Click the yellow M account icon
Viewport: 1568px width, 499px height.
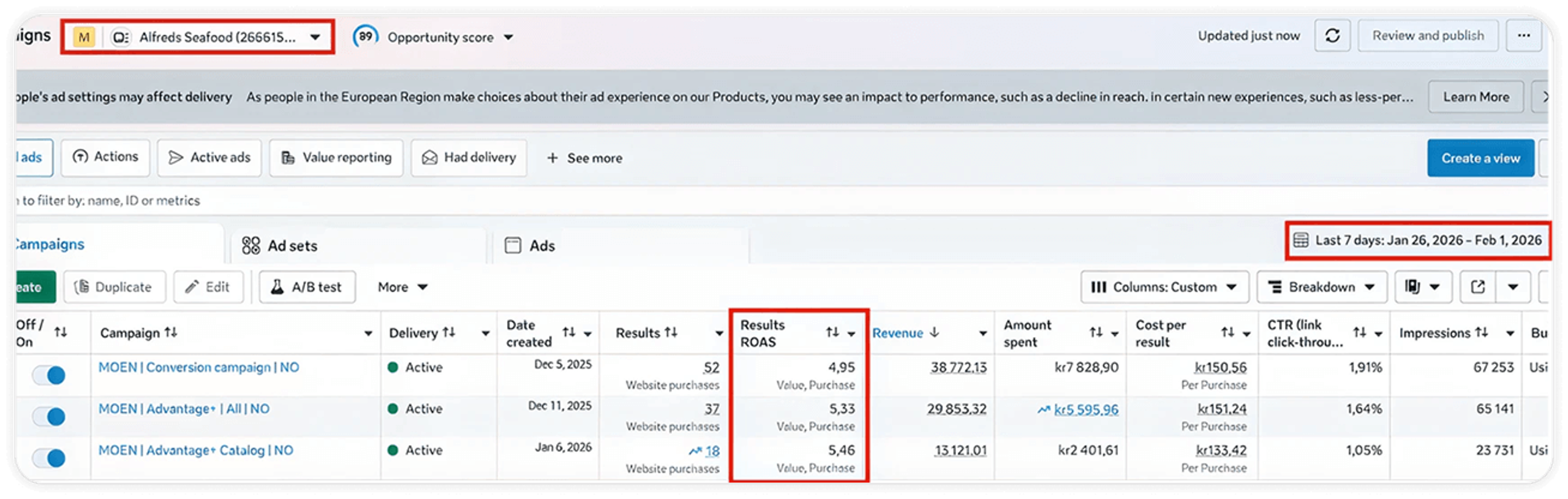pyautogui.click(x=84, y=37)
